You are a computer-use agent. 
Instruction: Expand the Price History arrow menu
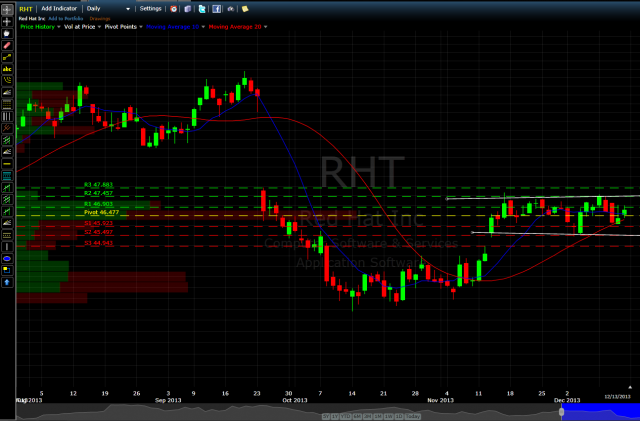click(x=59, y=27)
